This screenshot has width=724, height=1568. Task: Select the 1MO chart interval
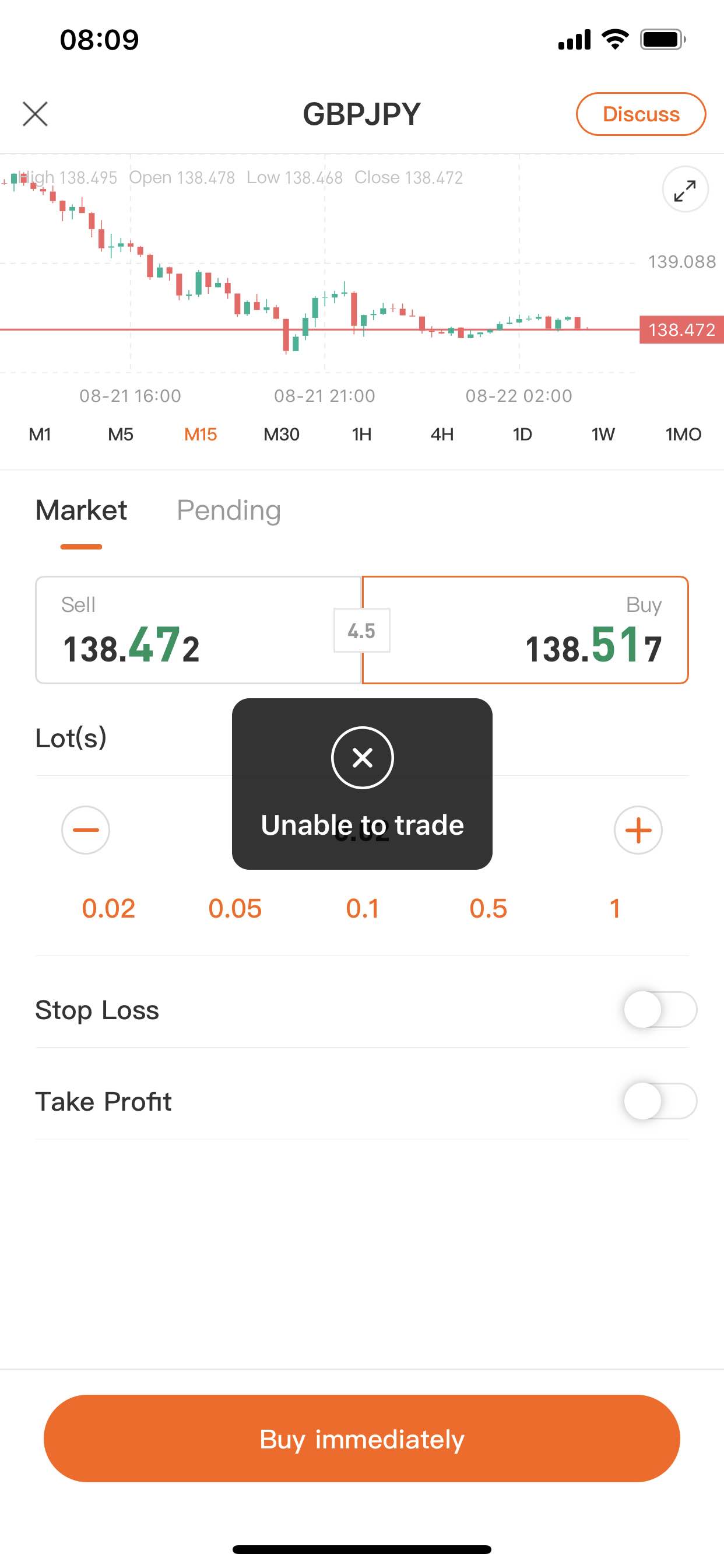683,434
